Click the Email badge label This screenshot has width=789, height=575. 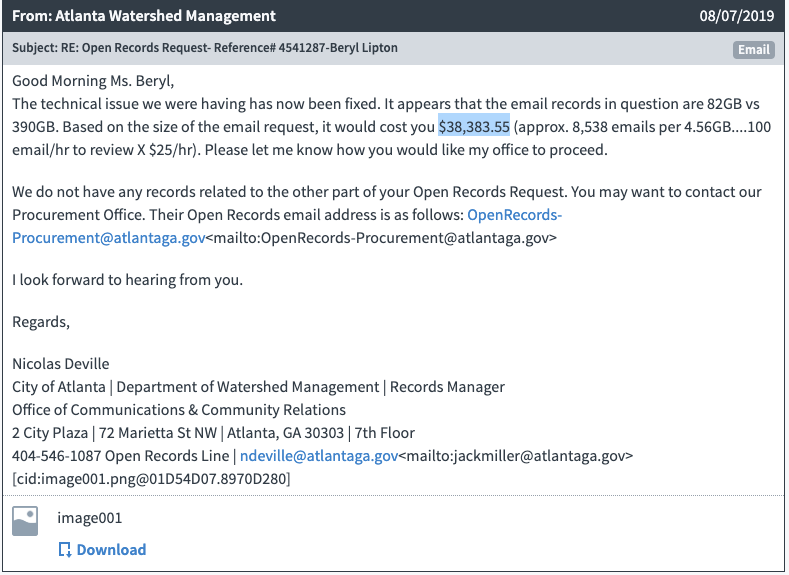click(753, 49)
